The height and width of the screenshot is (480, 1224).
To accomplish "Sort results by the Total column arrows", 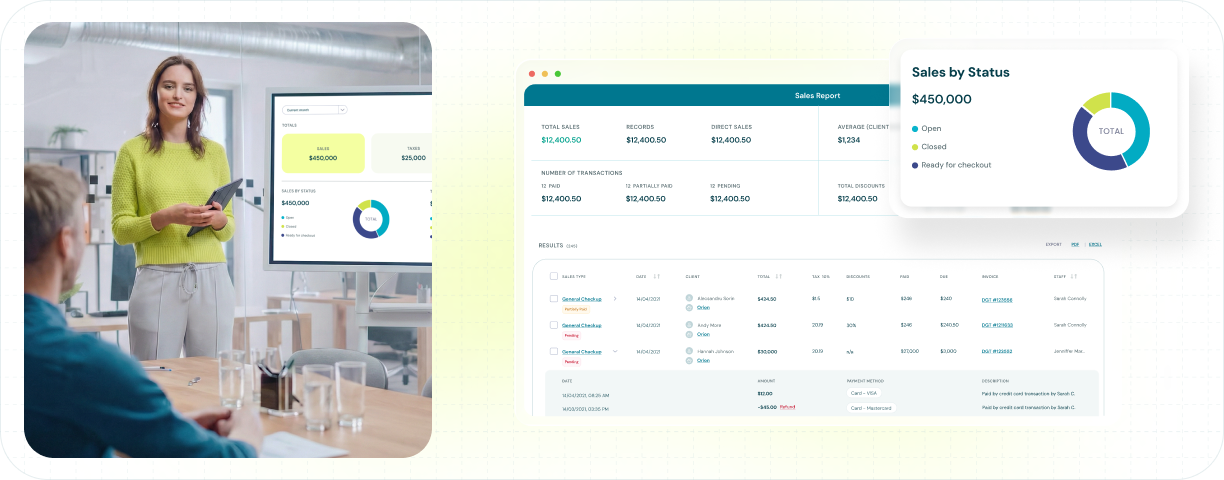I will [778, 276].
